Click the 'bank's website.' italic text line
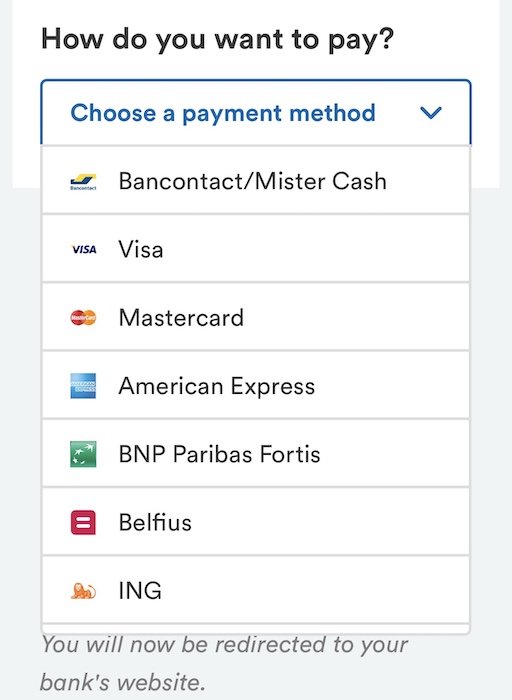 pyautogui.click(x=123, y=683)
